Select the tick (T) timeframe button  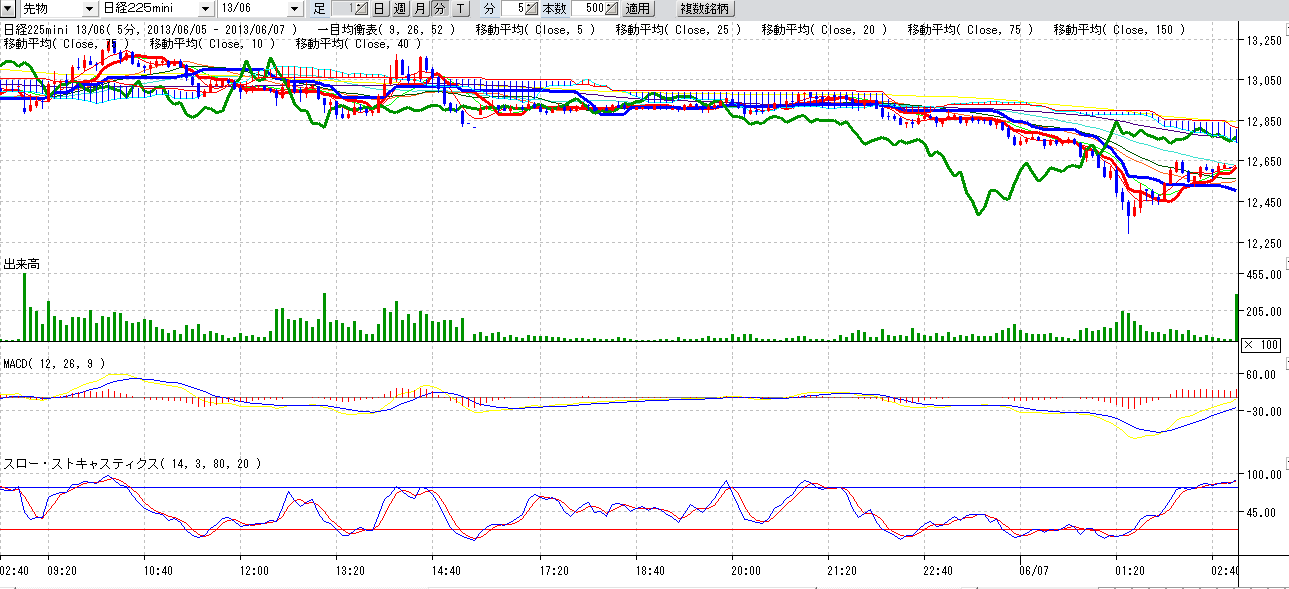click(x=459, y=9)
